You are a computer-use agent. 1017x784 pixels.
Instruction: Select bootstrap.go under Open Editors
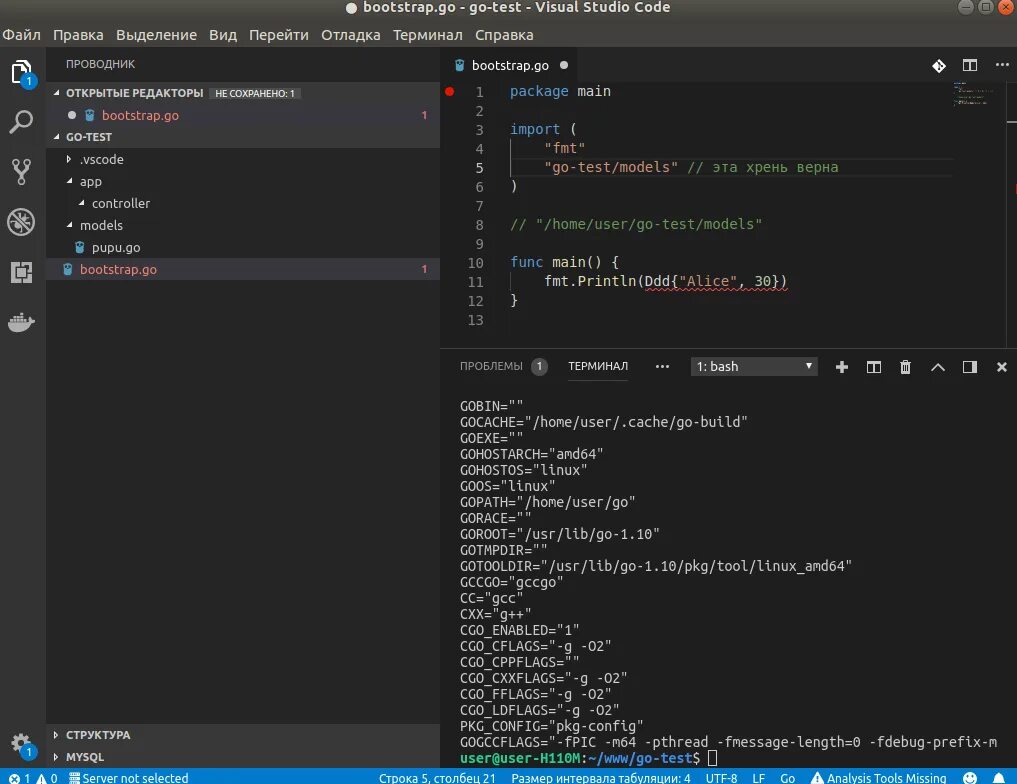point(243,115)
